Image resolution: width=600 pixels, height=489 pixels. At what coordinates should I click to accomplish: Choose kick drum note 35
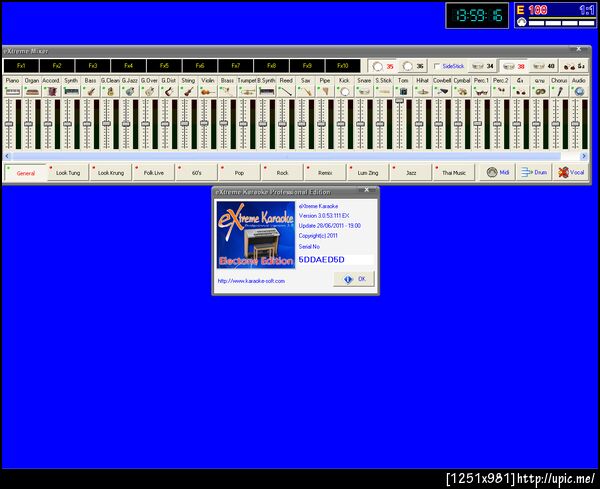coord(383,66)
